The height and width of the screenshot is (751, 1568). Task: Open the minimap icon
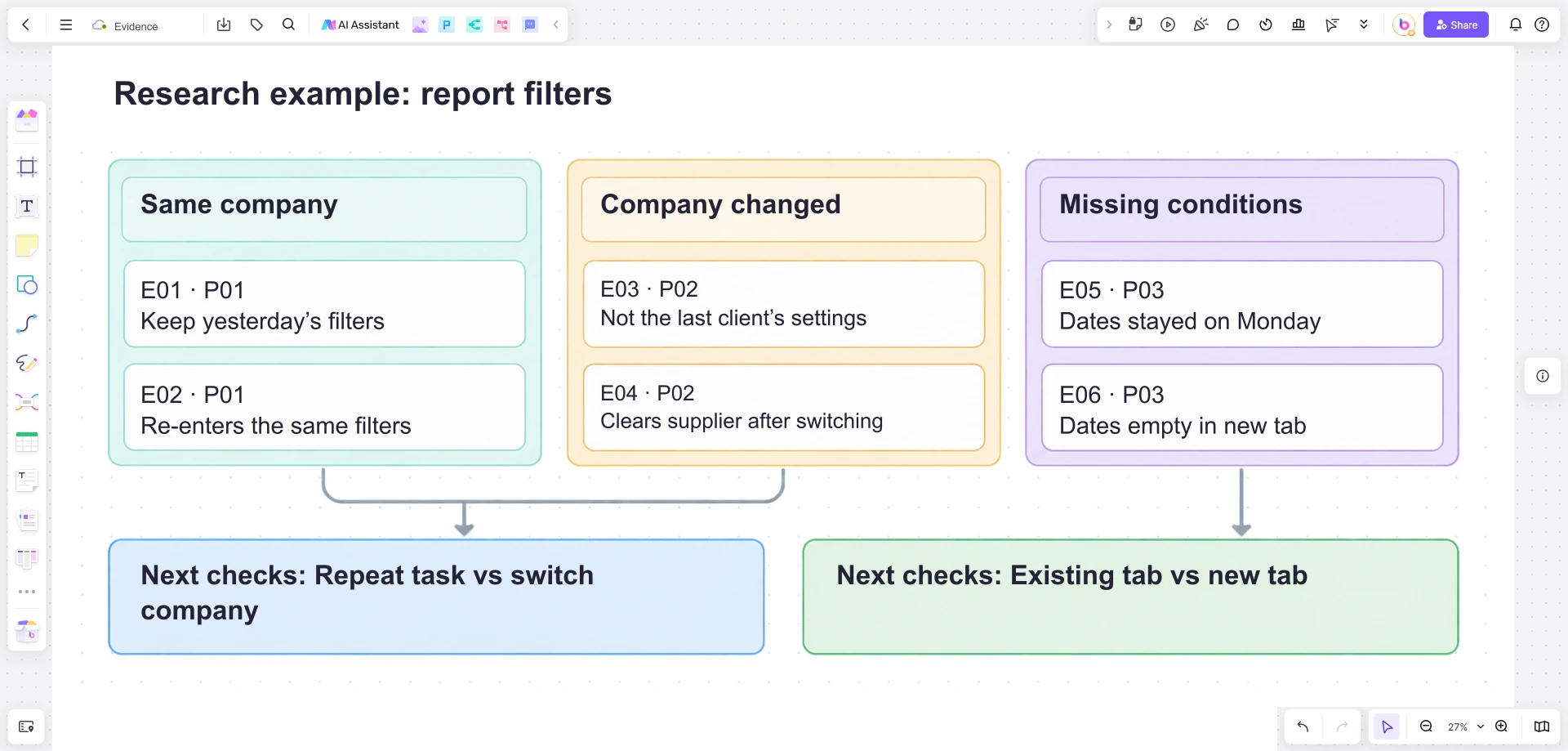coord(1542,726)
